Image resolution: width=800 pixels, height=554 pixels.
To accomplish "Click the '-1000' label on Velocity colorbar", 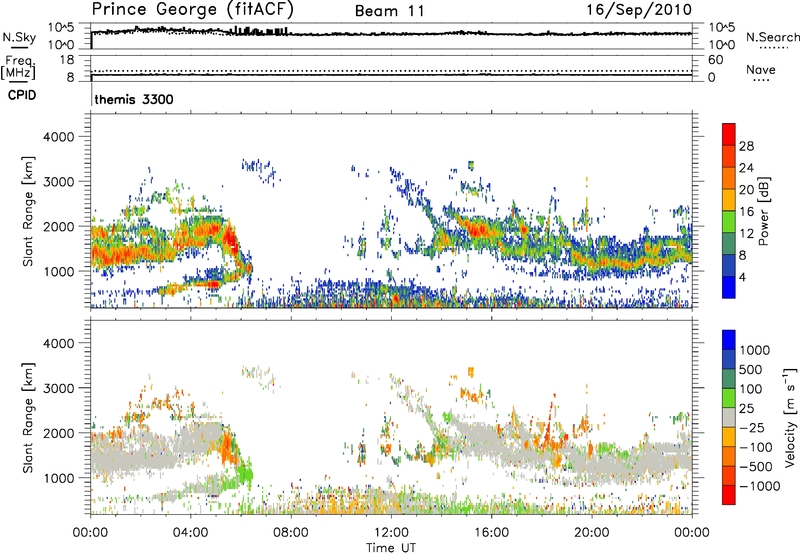I will pyautogui.click(x=760, y=486).
